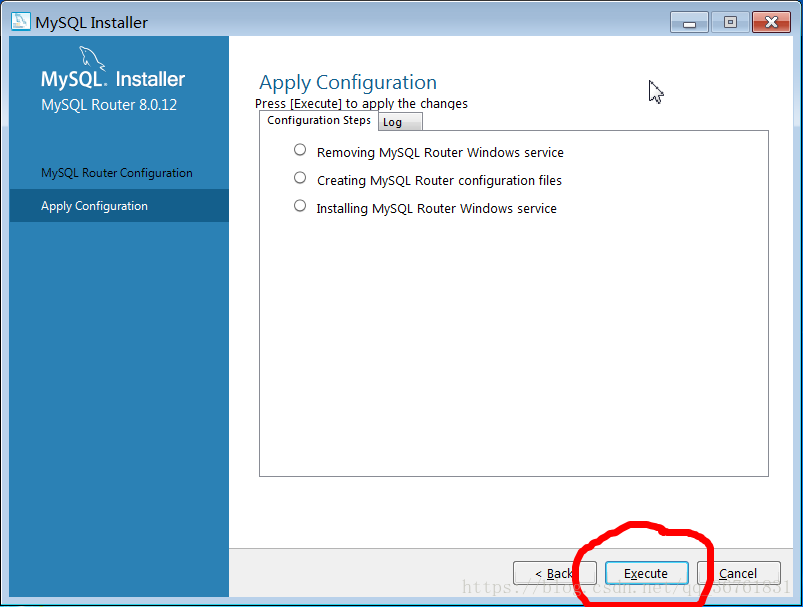Screen dimensions: 803x607
Task: Minimize the MySQL Installer window
Action: [689, 23]
